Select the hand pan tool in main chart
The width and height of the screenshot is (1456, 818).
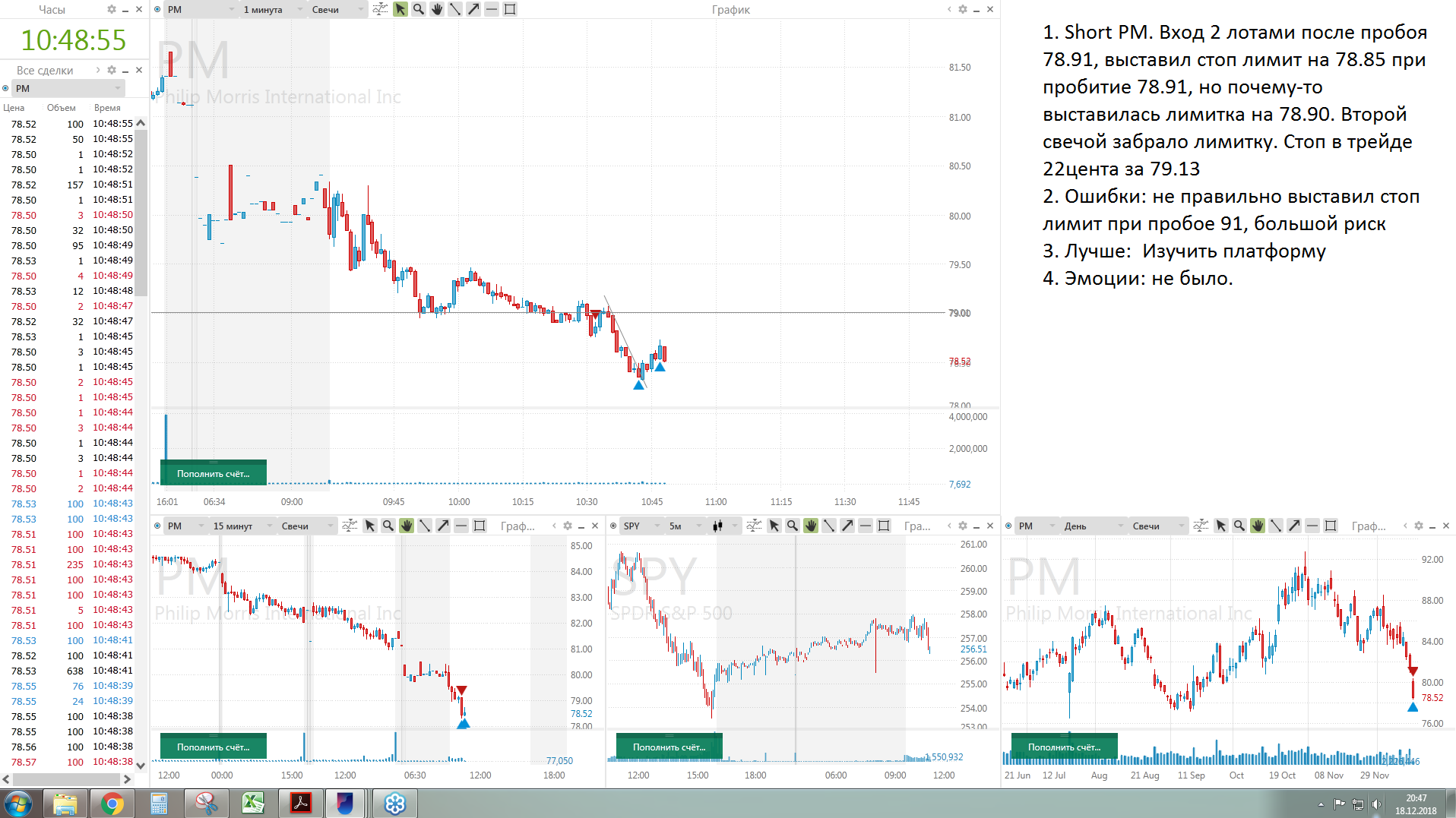tap(437, 9)
